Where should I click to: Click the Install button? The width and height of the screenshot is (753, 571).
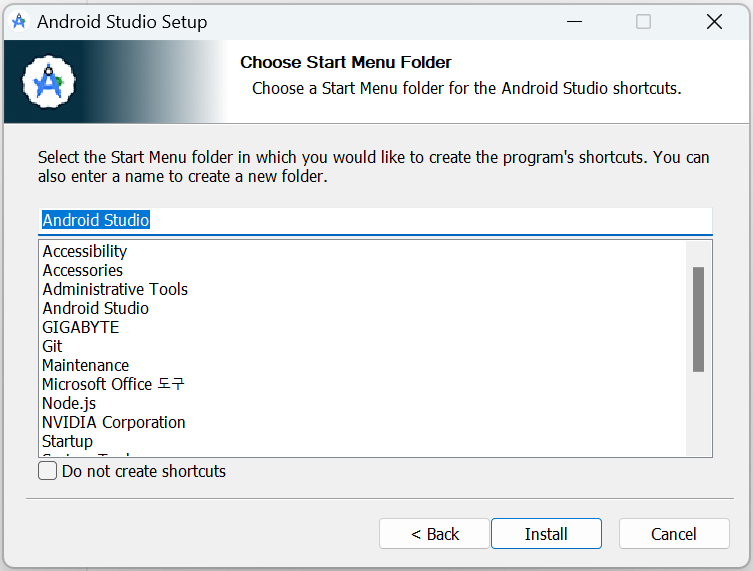(x=546, y=534)
